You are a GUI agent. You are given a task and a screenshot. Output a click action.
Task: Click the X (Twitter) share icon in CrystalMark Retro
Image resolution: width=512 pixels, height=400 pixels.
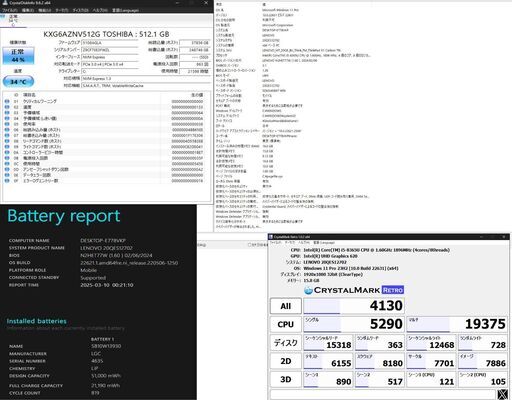[x=503, y=394]
